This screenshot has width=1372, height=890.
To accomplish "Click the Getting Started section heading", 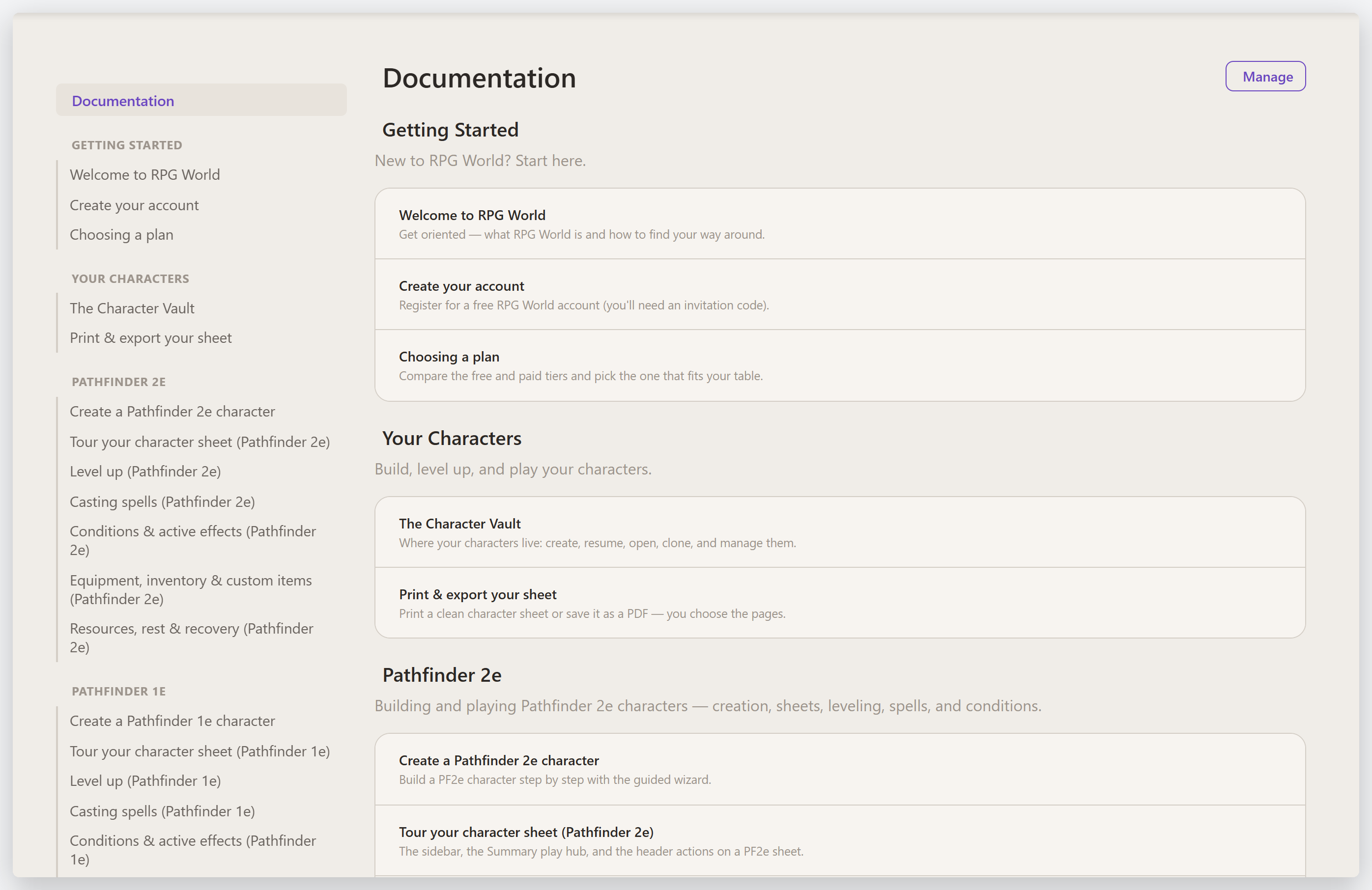I will pos(450,130).
